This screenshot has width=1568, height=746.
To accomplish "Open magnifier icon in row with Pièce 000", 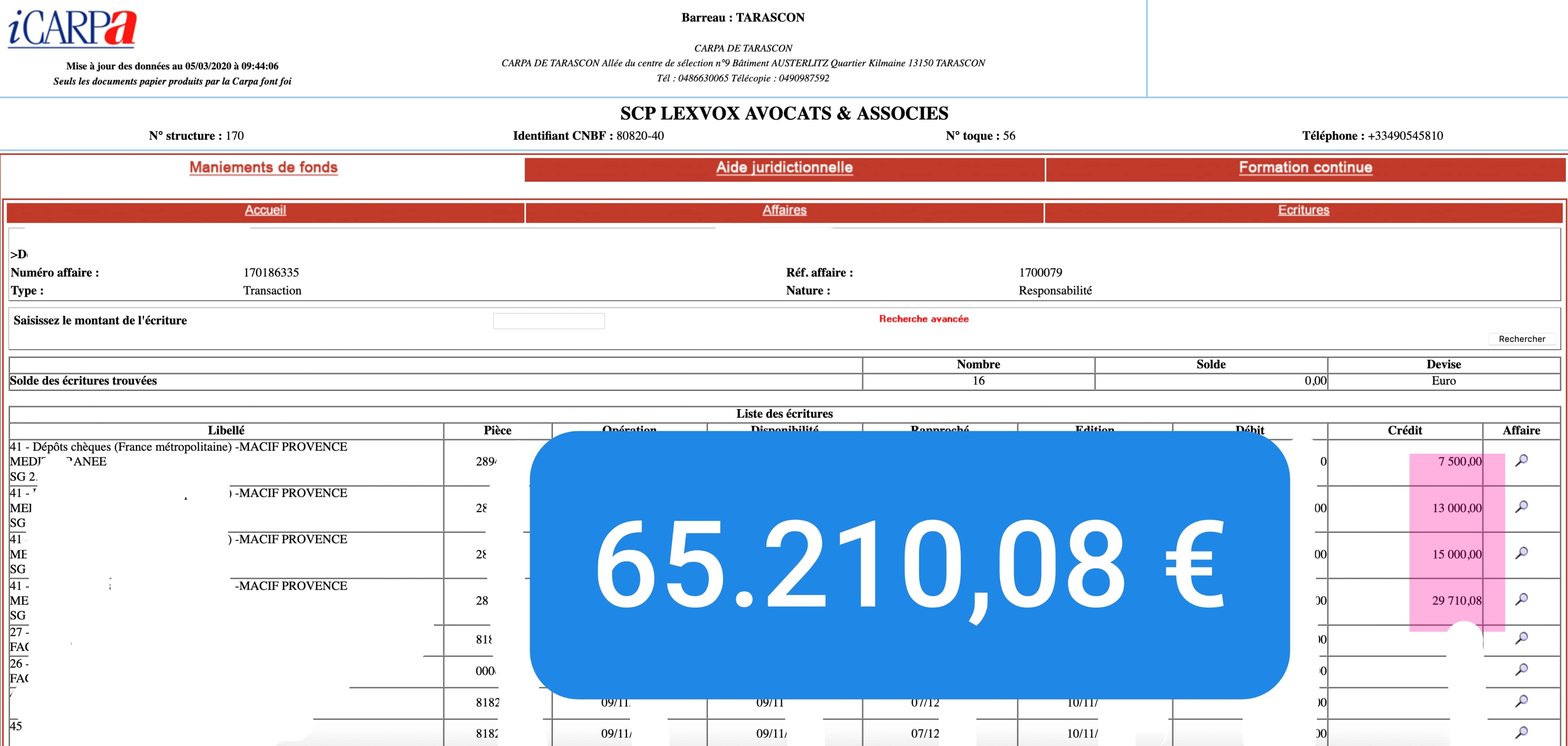I will tap(1521, 670).
